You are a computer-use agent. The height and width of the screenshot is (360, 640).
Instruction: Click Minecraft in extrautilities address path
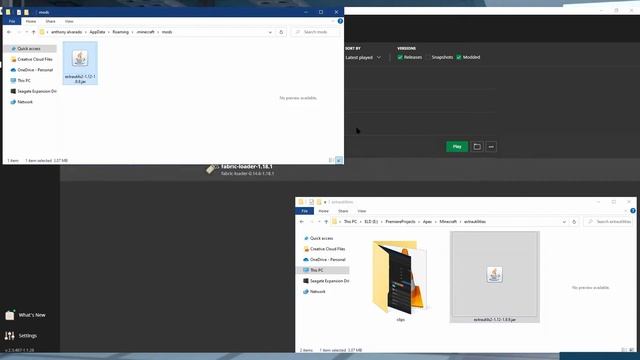point(448,222)
